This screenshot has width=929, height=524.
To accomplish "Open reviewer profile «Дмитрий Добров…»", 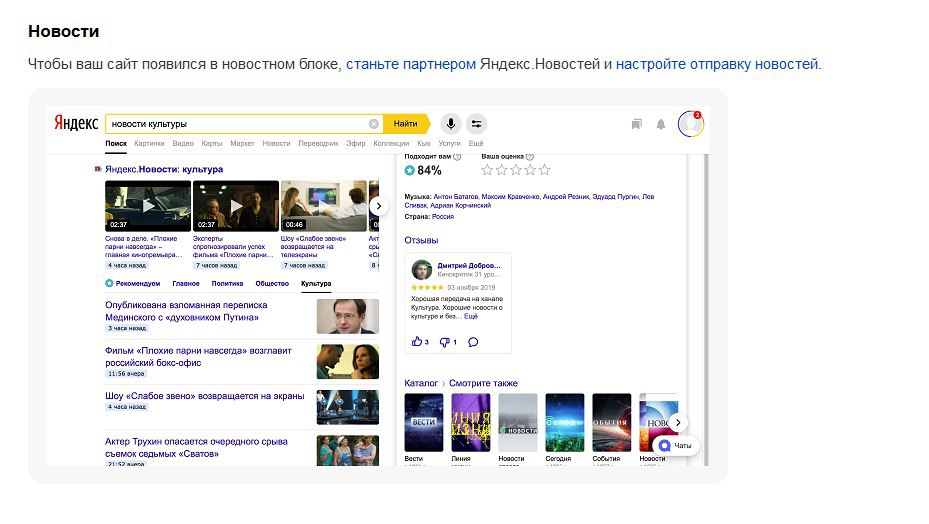I will coord(469,266).
